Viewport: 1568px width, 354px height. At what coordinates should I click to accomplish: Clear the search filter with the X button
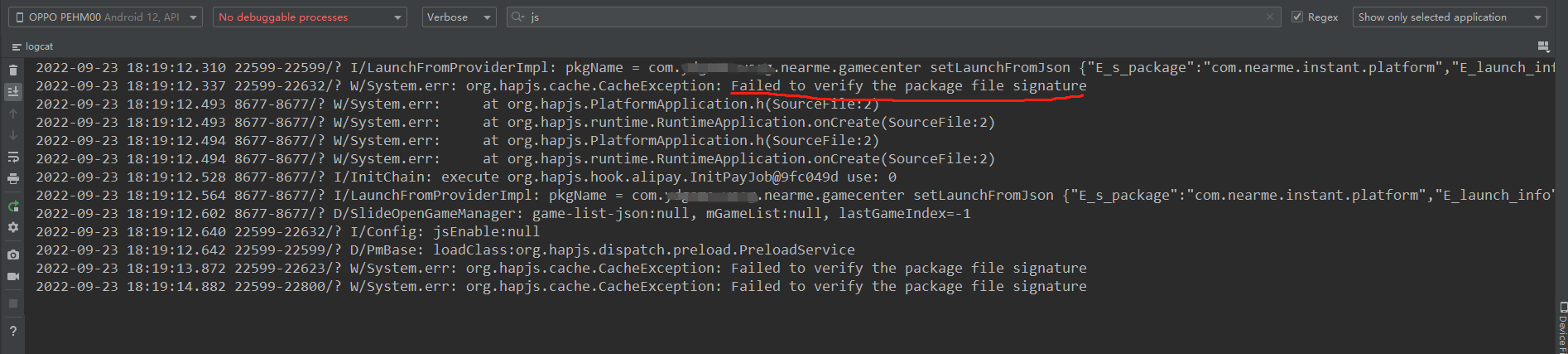1270,17
